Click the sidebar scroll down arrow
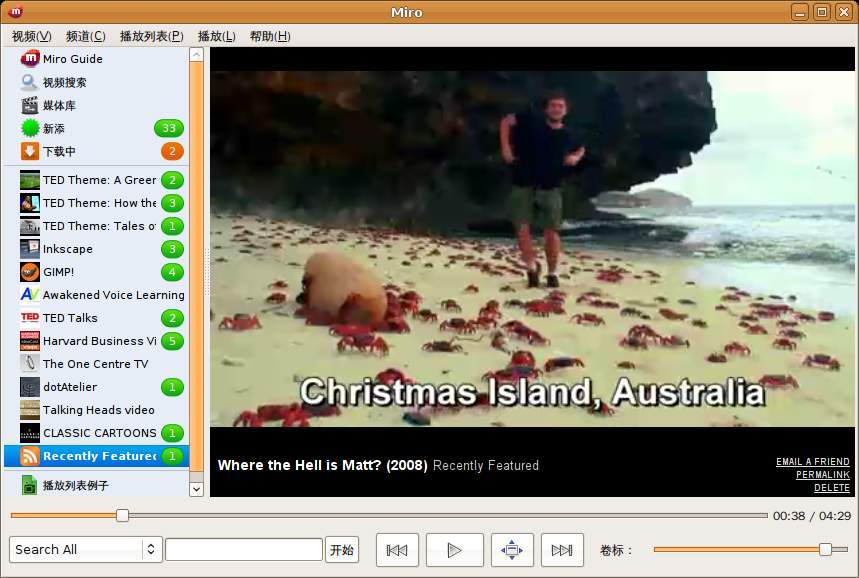 click(x=196, y=489)
